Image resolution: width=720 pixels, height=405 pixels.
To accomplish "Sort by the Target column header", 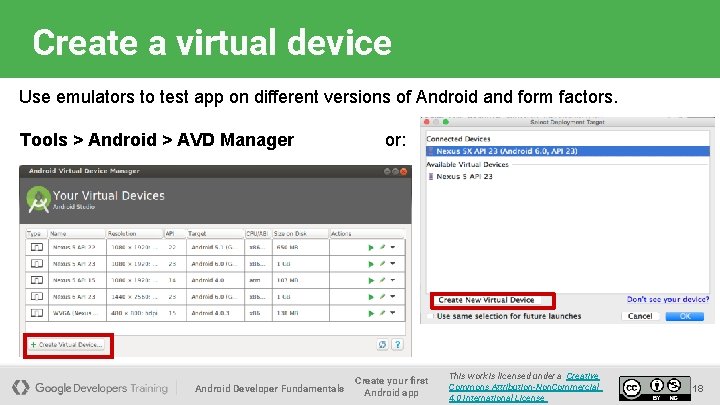I will [x=214, y=234].
